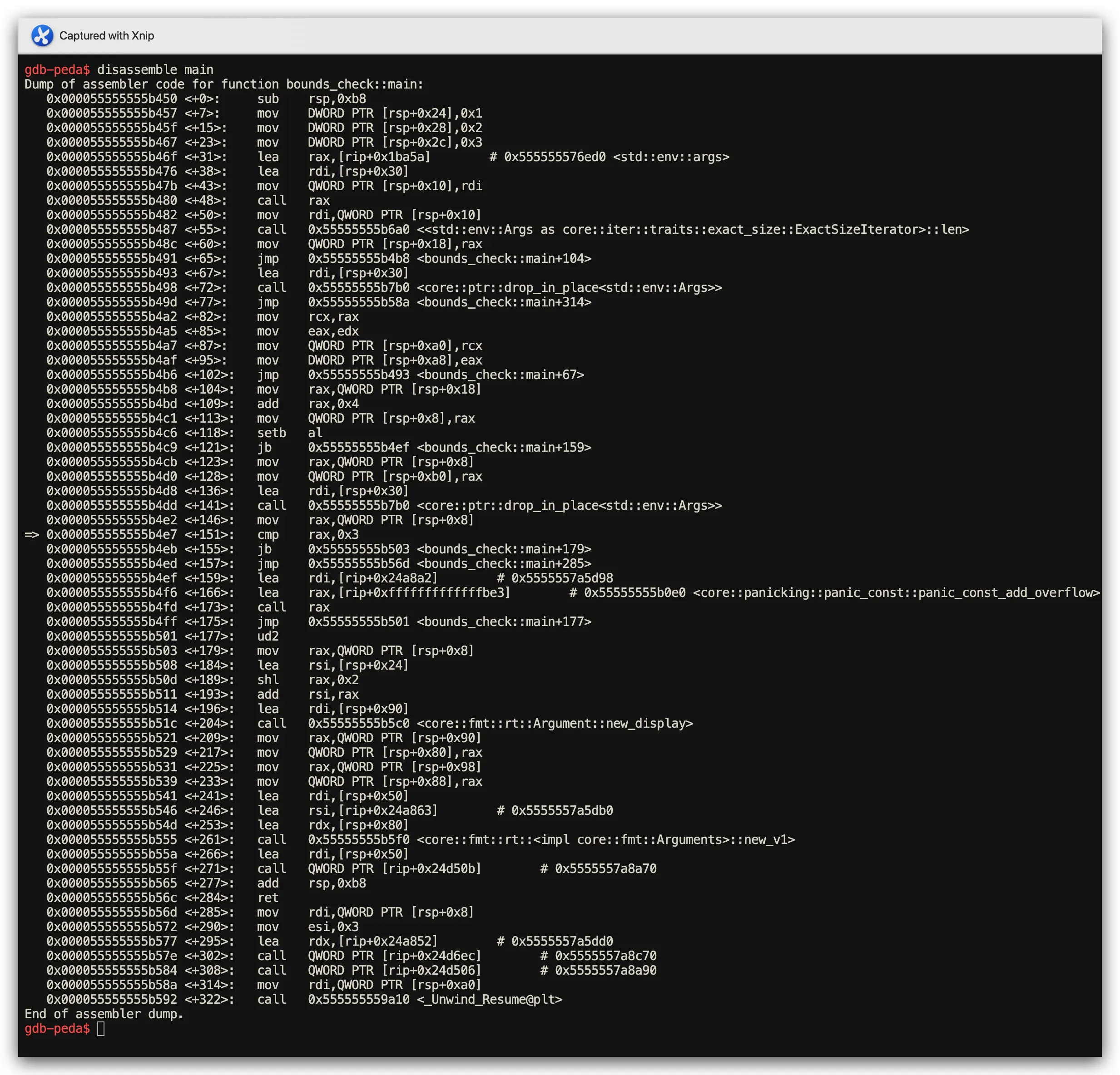Click 'mov rax,QWORD PTR [rsp+0x98]' line
The height and width of the screenshot is (1075, 1120).
click(369, 767)
